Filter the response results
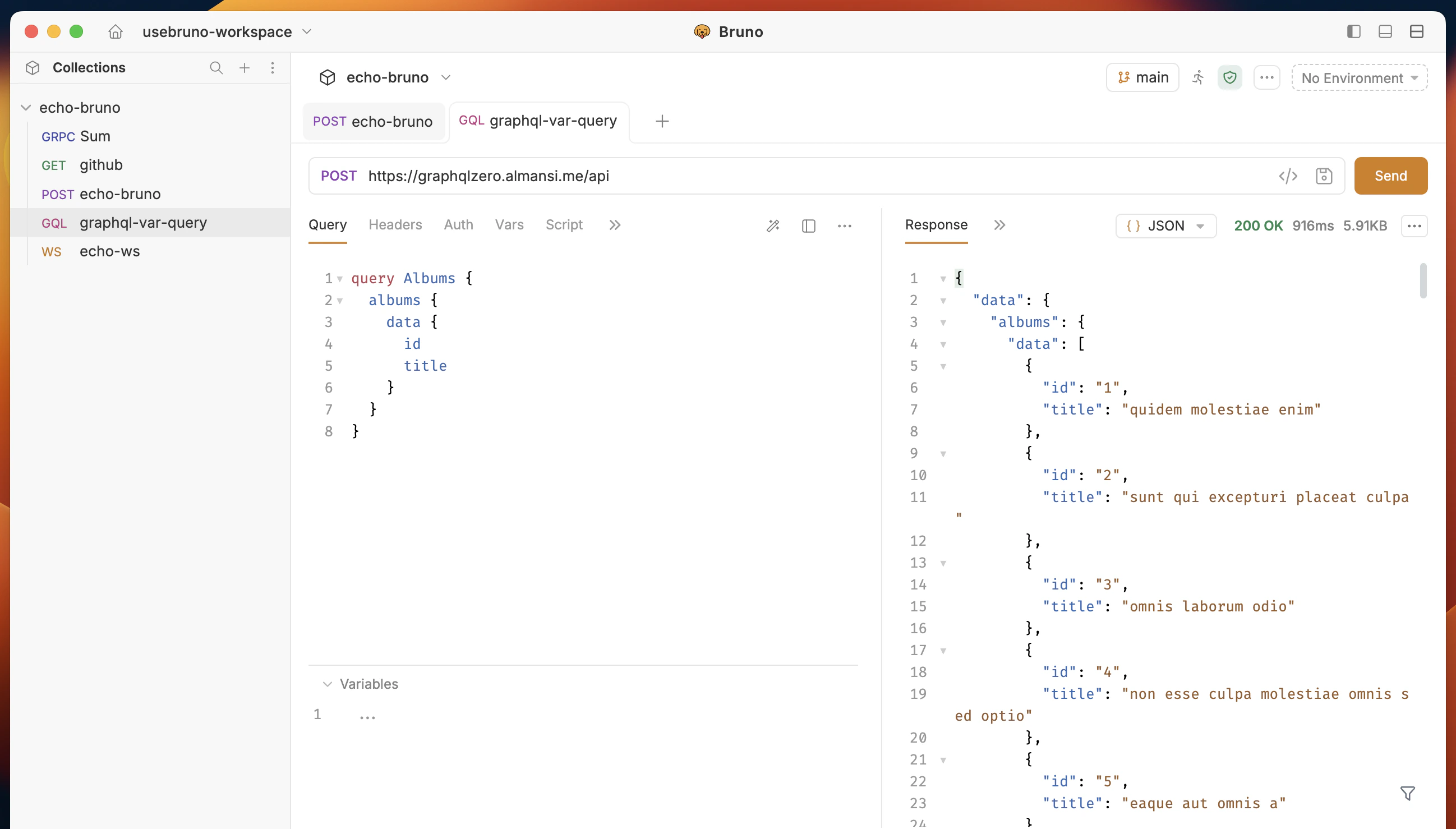Image resolution: width=1456 pixels, height=829 pixels. tap(1408, 793)
